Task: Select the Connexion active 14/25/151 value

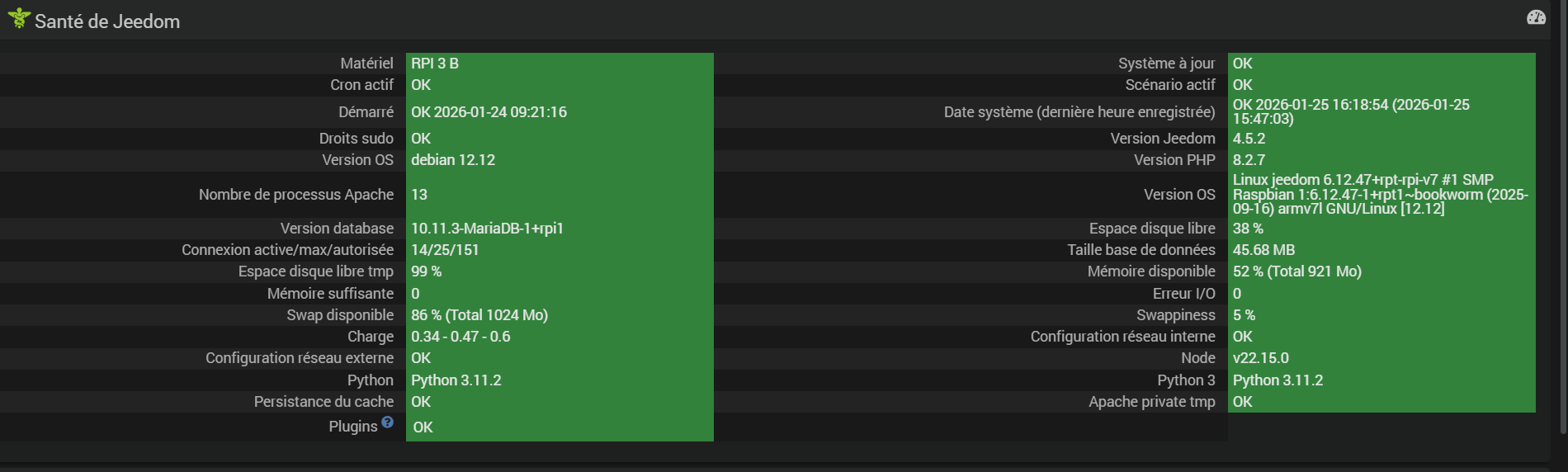Action: (x=445, y=250)
